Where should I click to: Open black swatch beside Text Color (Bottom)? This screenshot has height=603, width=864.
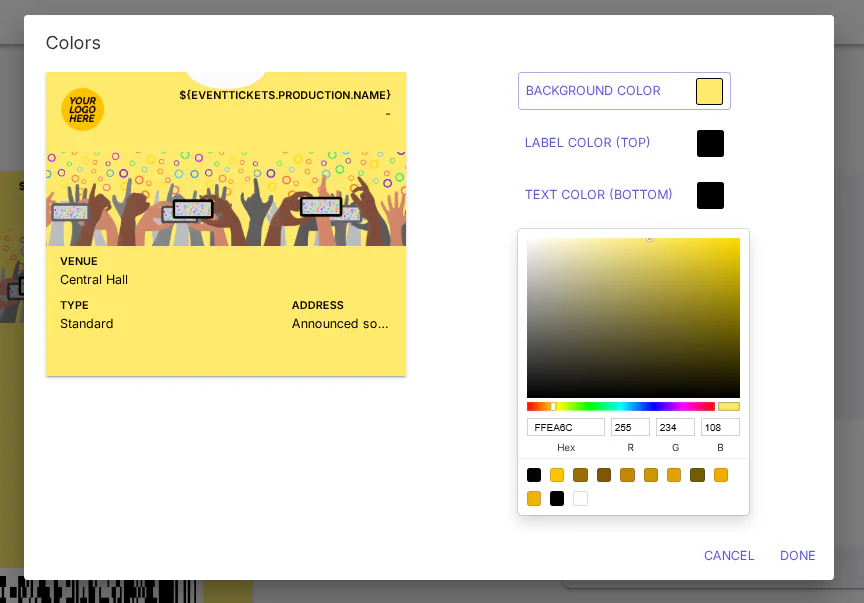pos(710,195)
